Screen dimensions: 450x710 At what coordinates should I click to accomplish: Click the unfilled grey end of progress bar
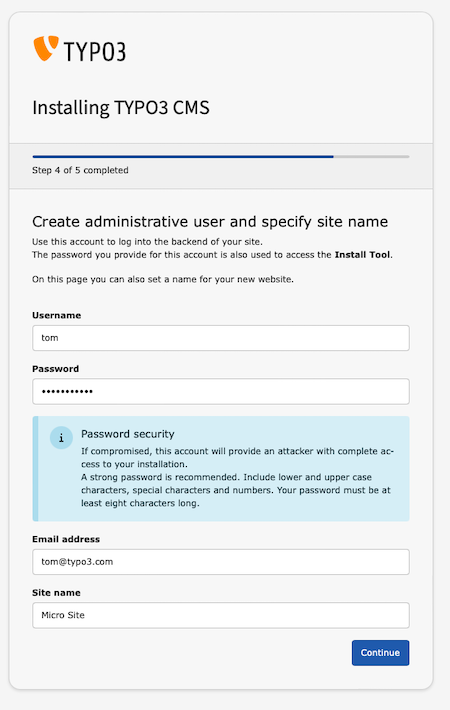tap(372, 157)
